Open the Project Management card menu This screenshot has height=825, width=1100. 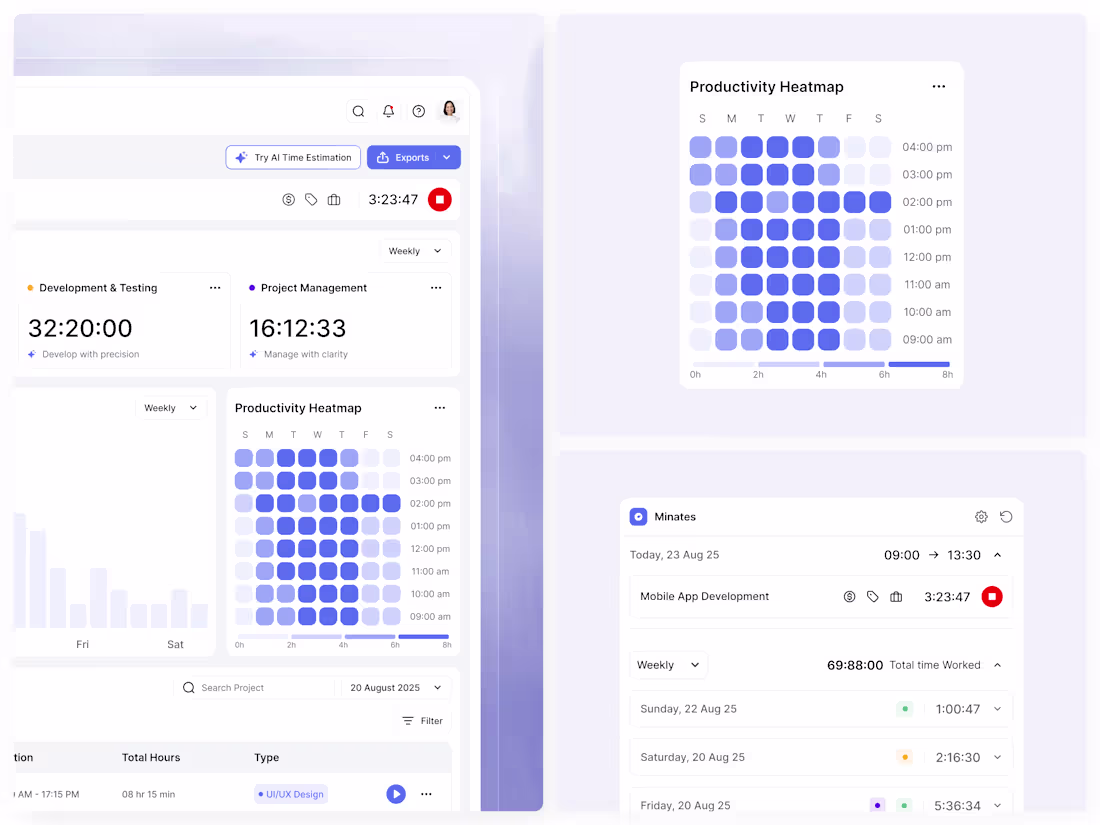click(436, 287)
